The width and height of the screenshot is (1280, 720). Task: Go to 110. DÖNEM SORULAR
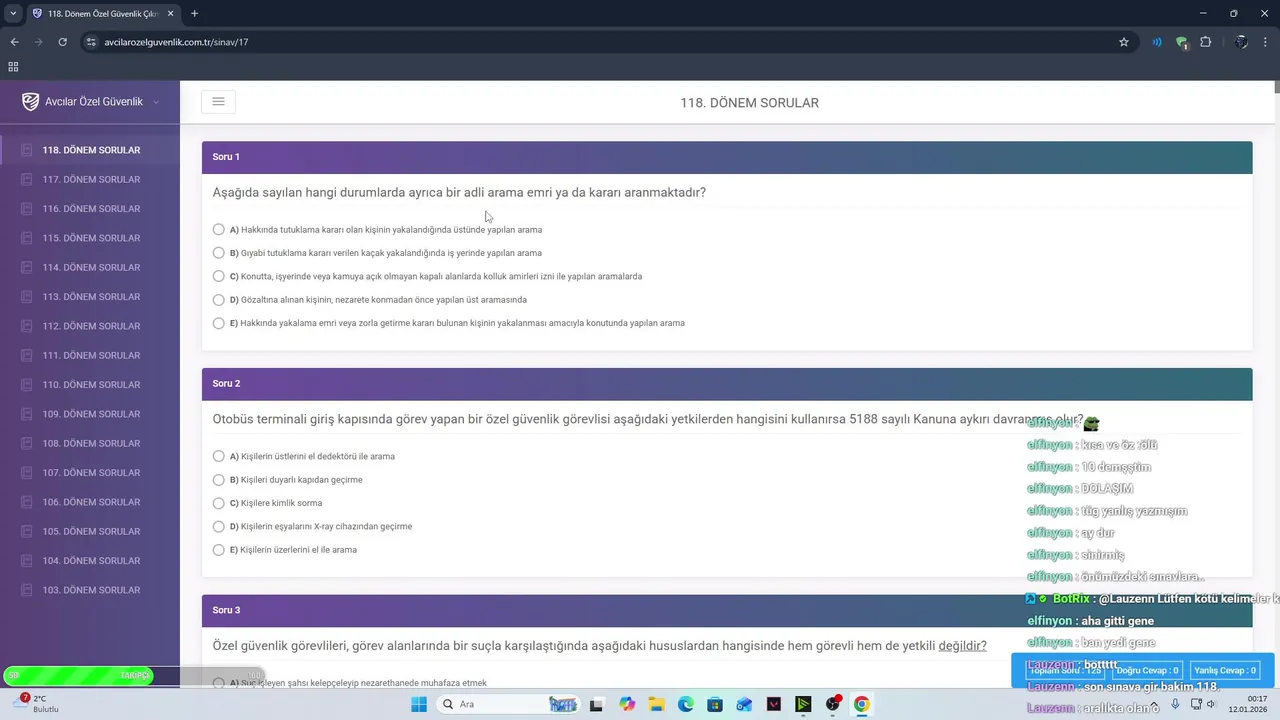[90, 385]
